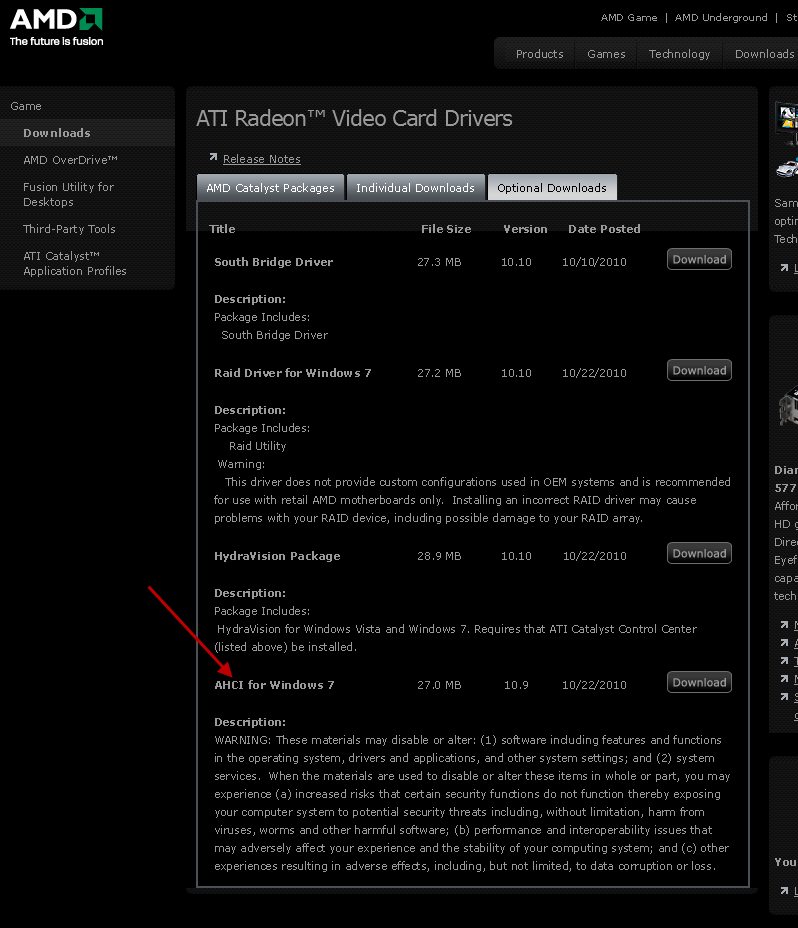Click the car image thumbnail in right sidebar
Screen dimensions: 798x928
point(787,168)
